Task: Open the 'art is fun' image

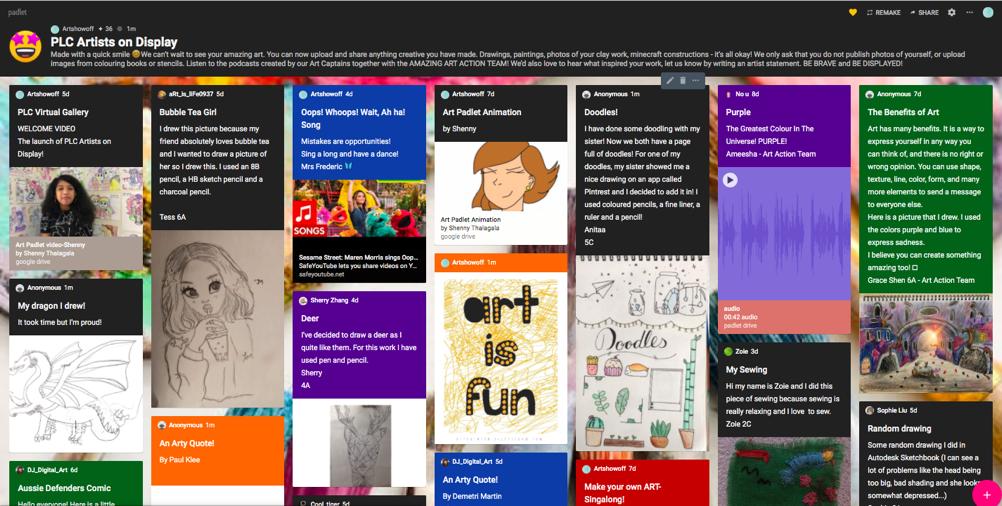Action: coord(501,358)
